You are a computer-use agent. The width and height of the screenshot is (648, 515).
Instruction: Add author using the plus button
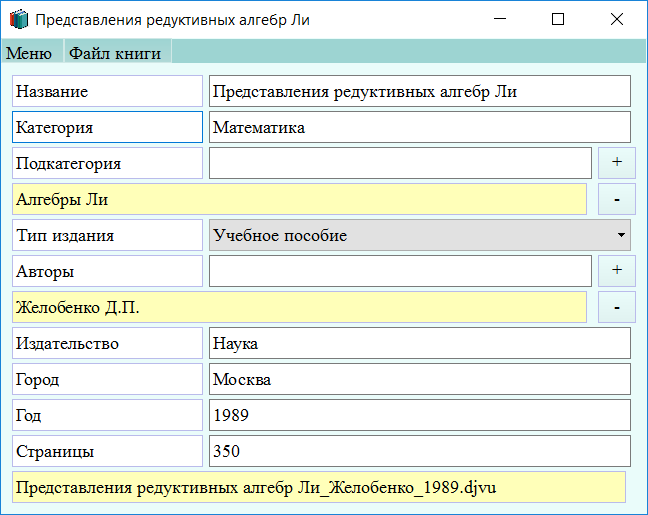tap(616, 270)
